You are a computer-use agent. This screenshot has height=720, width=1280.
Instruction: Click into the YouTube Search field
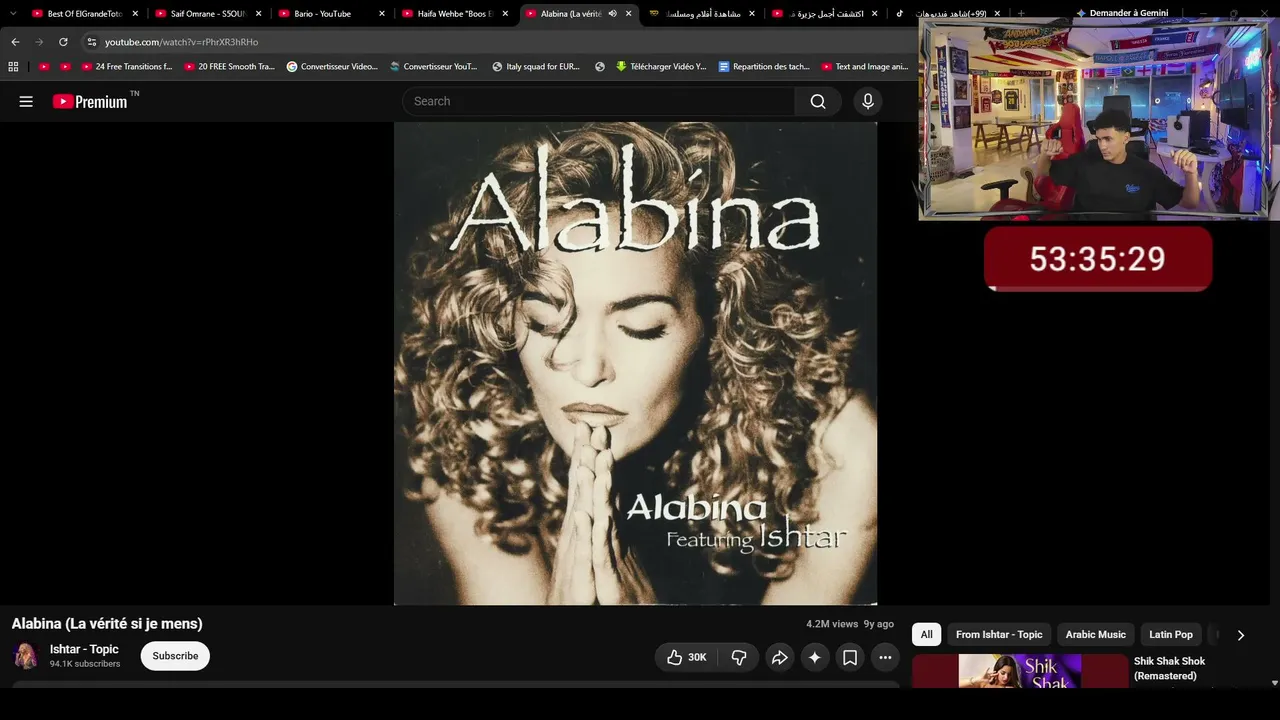pyautogui.click(x=599, y=101)
